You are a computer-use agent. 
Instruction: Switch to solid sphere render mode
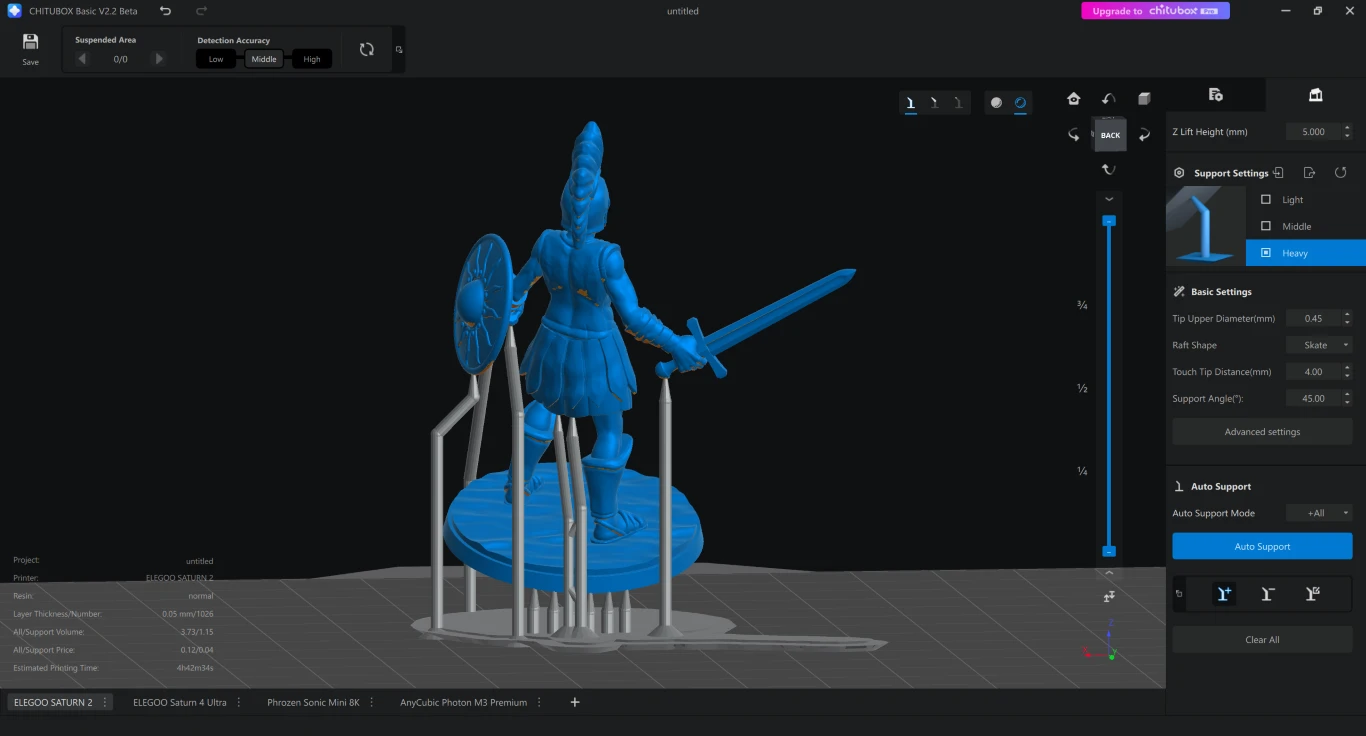coord(996,102)
